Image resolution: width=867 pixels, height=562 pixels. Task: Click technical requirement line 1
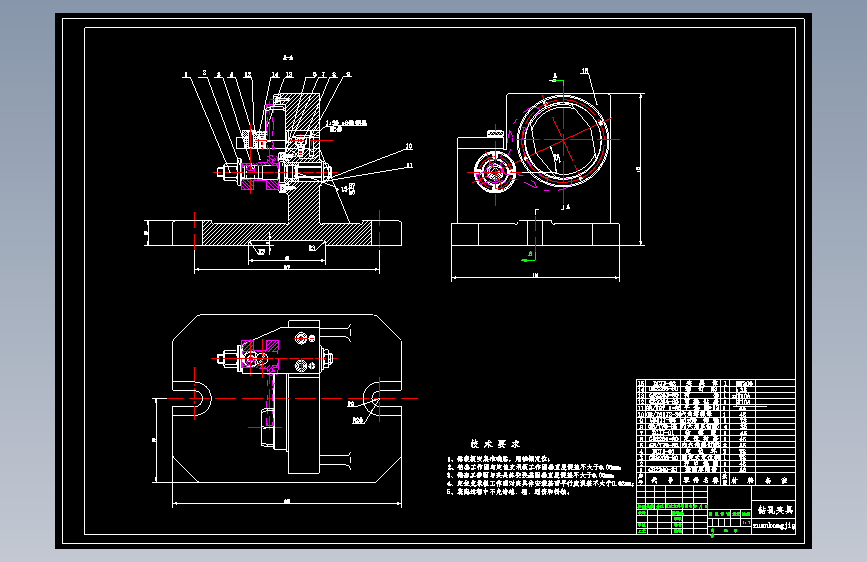click(x=499, y=459)
